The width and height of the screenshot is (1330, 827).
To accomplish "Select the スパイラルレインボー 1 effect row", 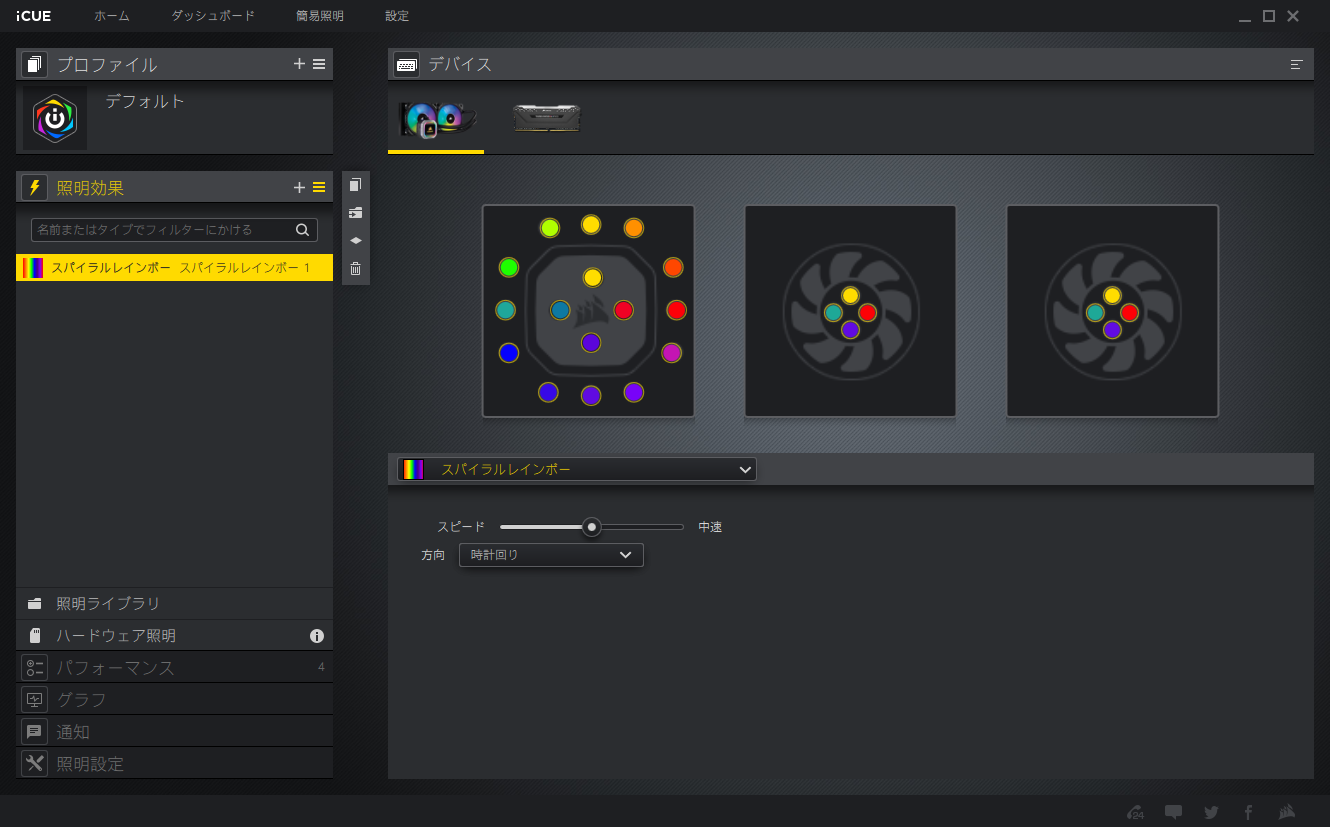I will 174,268.
